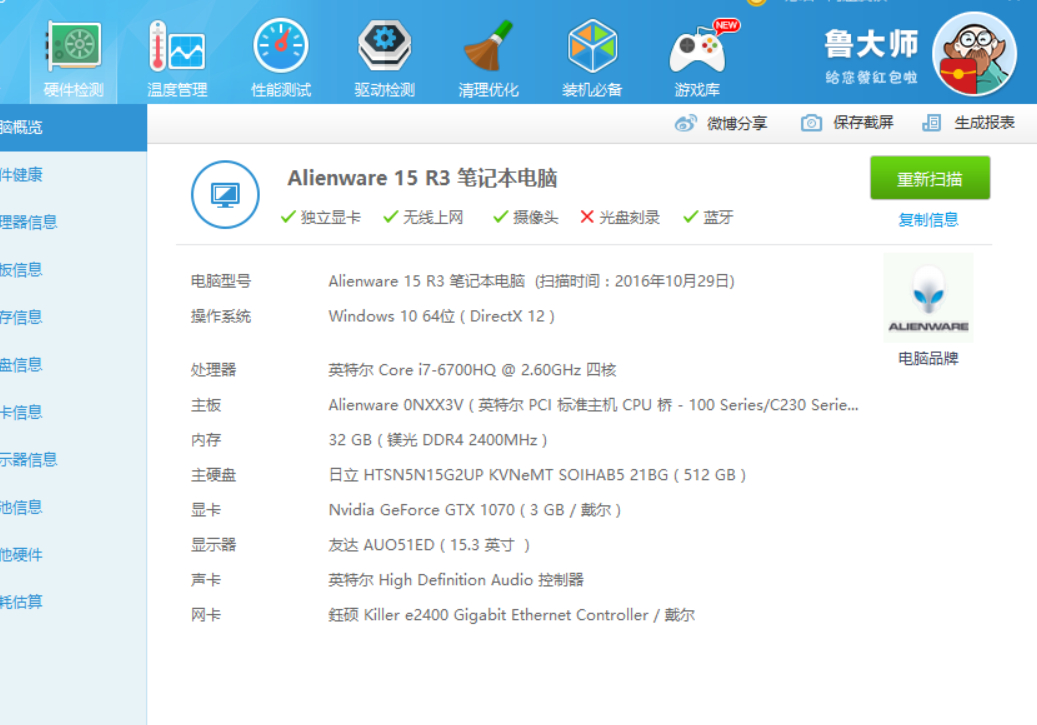Click the Alienware brand logo thumbnail
The height and width of the screenshot is (725, 1037).
[x=928, y=298]
